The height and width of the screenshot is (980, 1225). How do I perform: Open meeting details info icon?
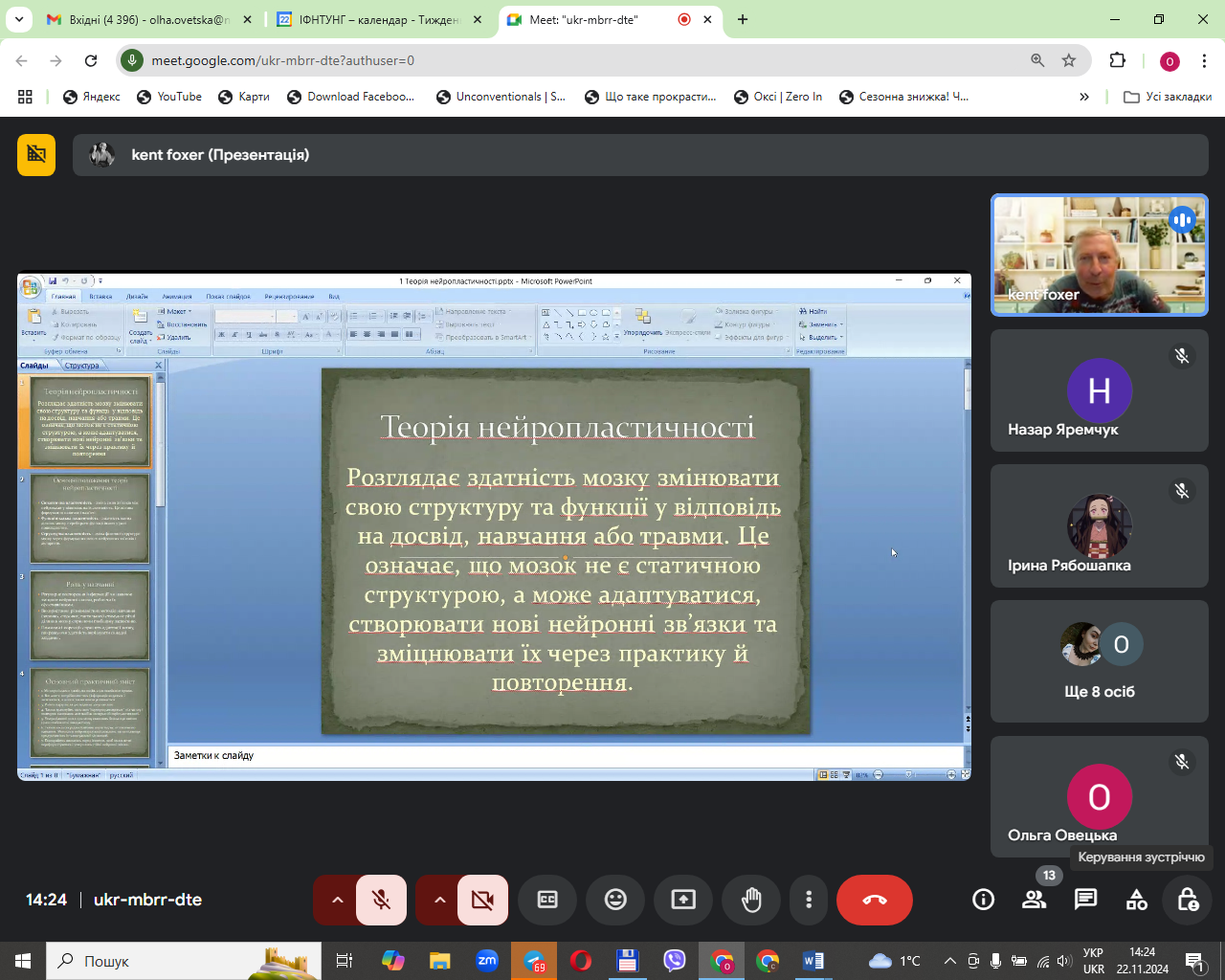pyautogui.click(x=983, y=900)
